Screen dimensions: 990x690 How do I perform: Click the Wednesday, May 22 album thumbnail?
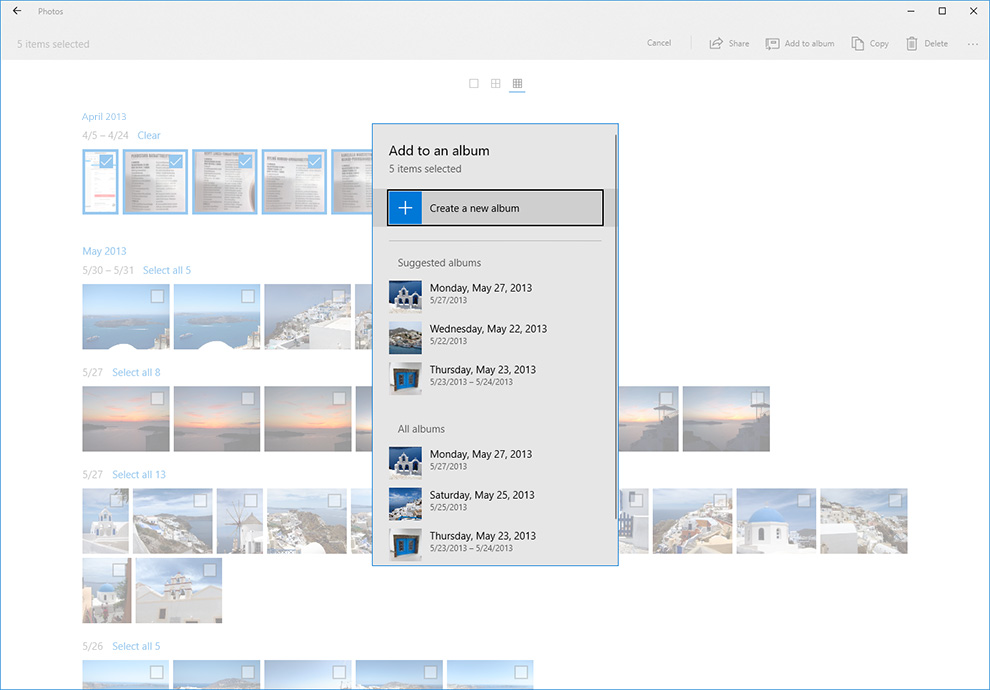[x=405, y=337]
